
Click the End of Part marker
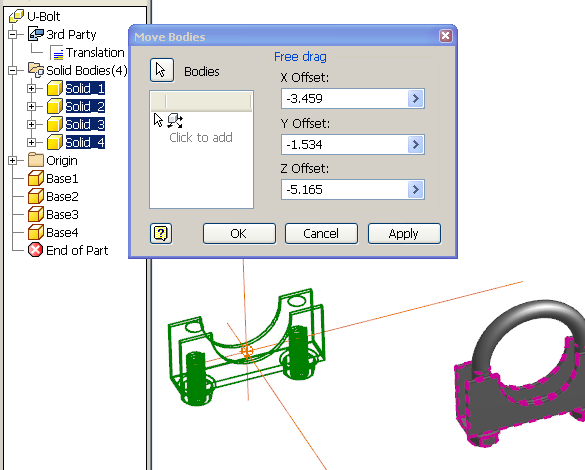[68, 250]
